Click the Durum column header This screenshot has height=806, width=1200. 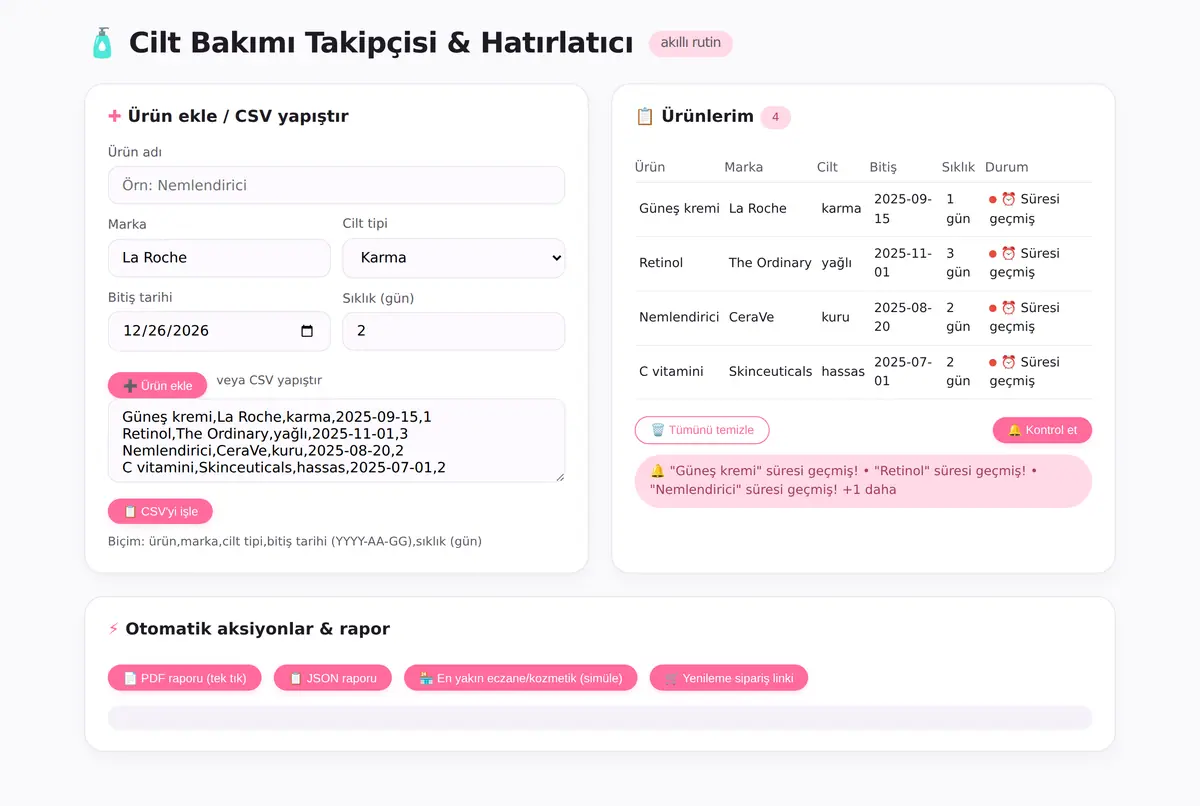pos(1006,167)
